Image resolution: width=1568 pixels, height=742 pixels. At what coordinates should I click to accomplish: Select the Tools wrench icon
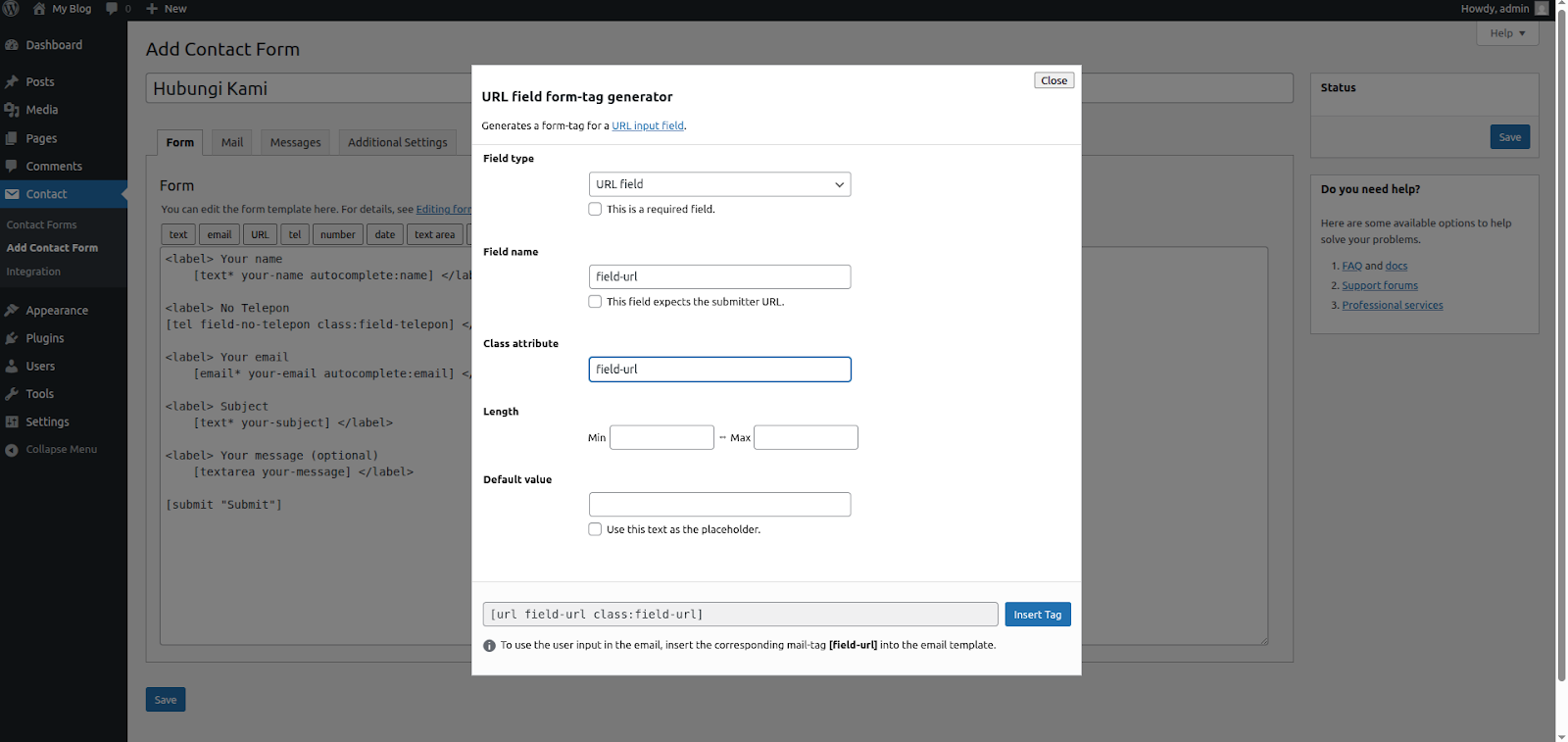(12, 394)
